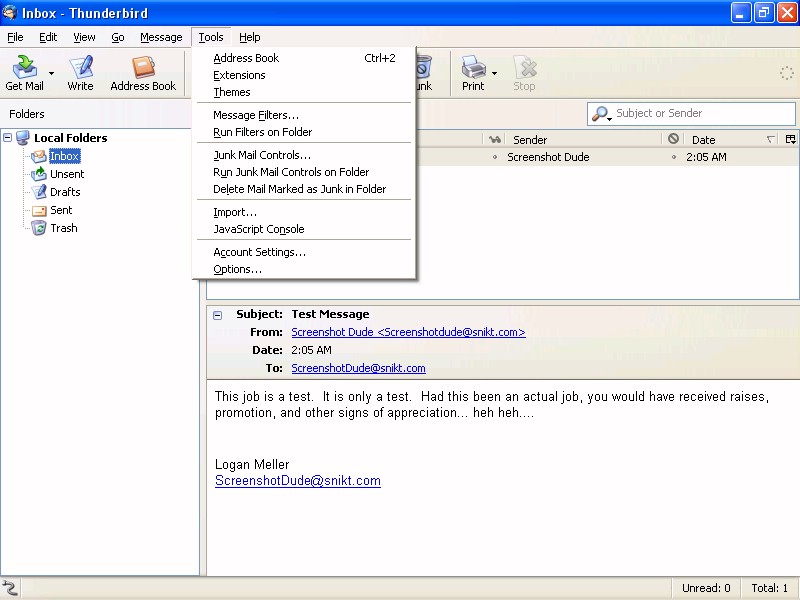Close the open Tools menu

[211, 37]
